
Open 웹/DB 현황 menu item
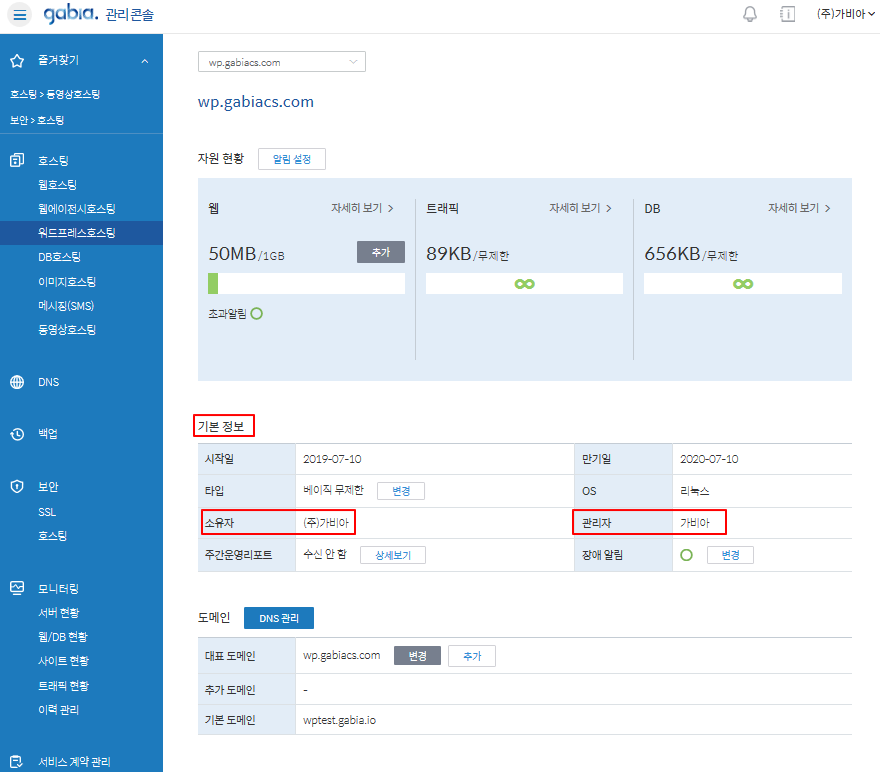click(63, 637)
